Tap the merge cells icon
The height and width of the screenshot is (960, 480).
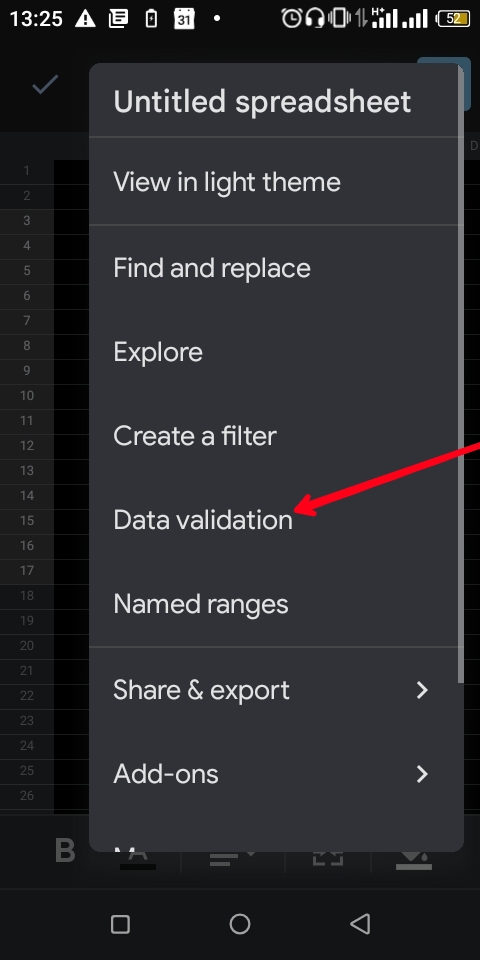click(x=328, y=858)
